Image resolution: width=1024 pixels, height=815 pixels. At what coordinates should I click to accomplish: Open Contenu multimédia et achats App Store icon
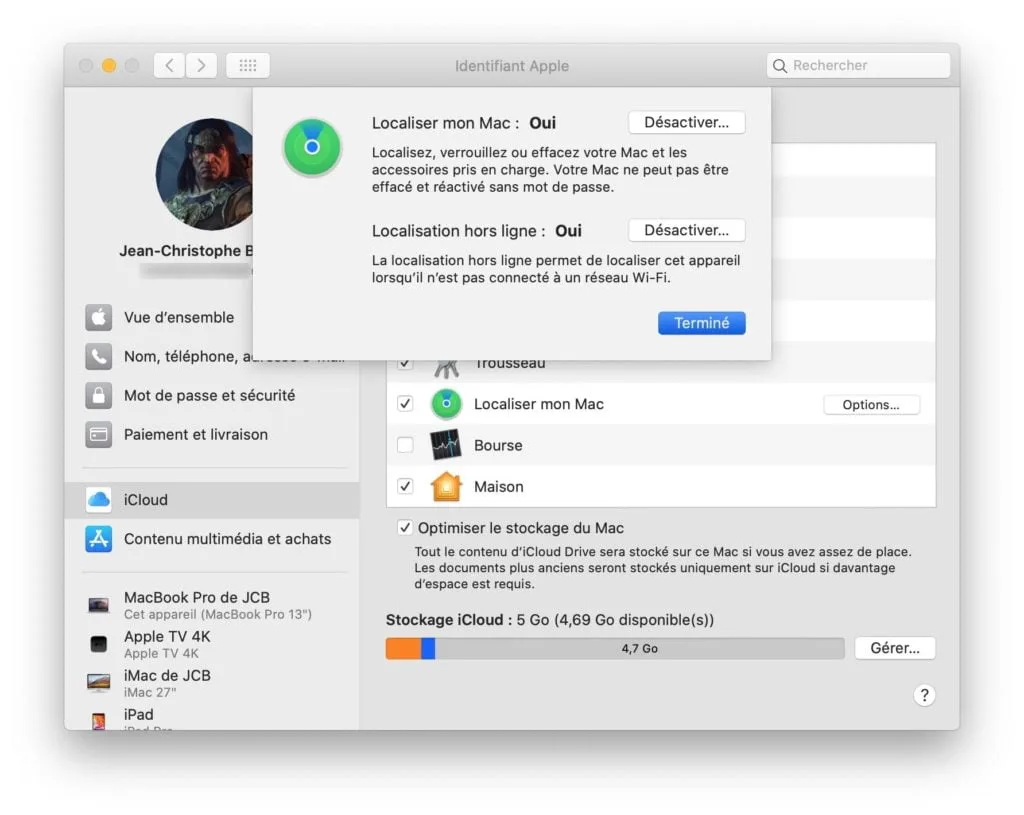[97, 538]
